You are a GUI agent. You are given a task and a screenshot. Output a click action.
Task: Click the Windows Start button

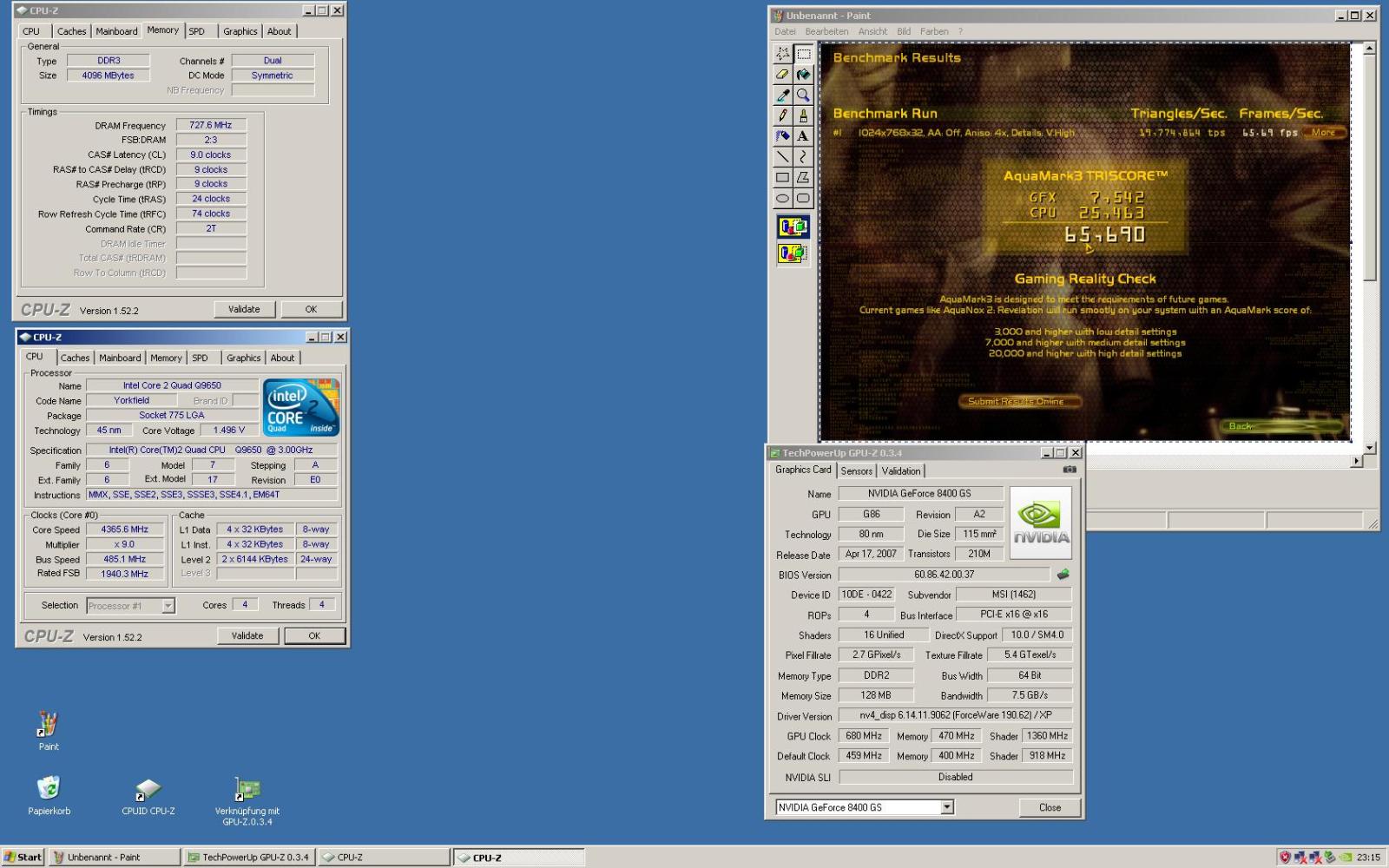pyautogui.click(x=23, y=857)
